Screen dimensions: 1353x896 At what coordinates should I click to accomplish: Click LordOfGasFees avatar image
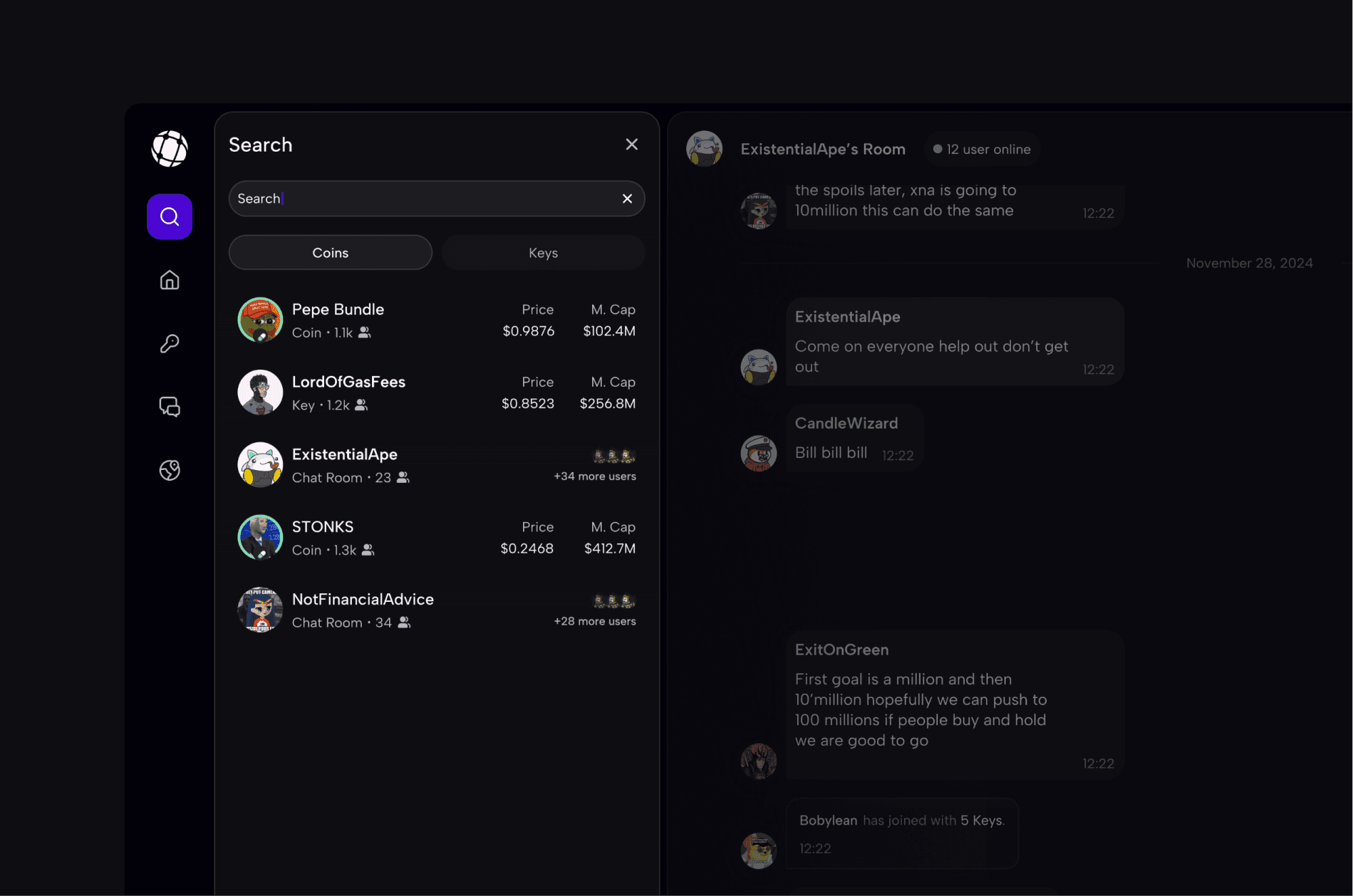[260, 392]
